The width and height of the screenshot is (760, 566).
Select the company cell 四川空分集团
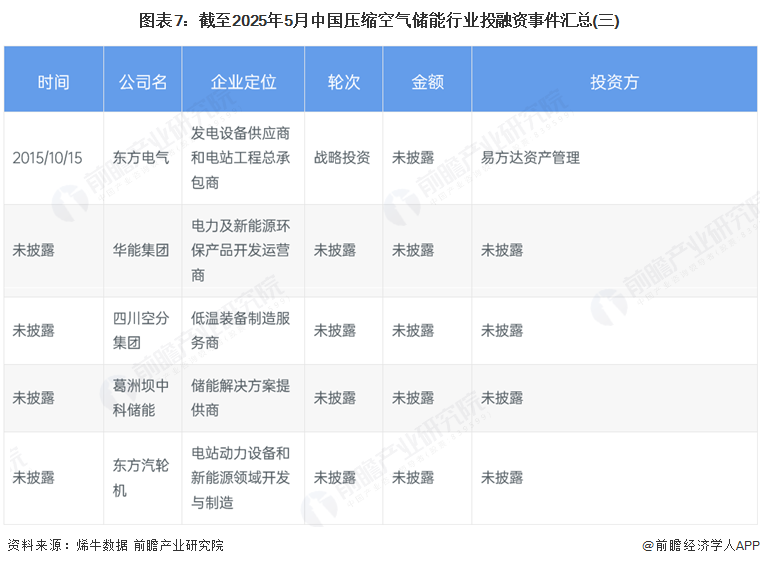(x=141, y=330)
